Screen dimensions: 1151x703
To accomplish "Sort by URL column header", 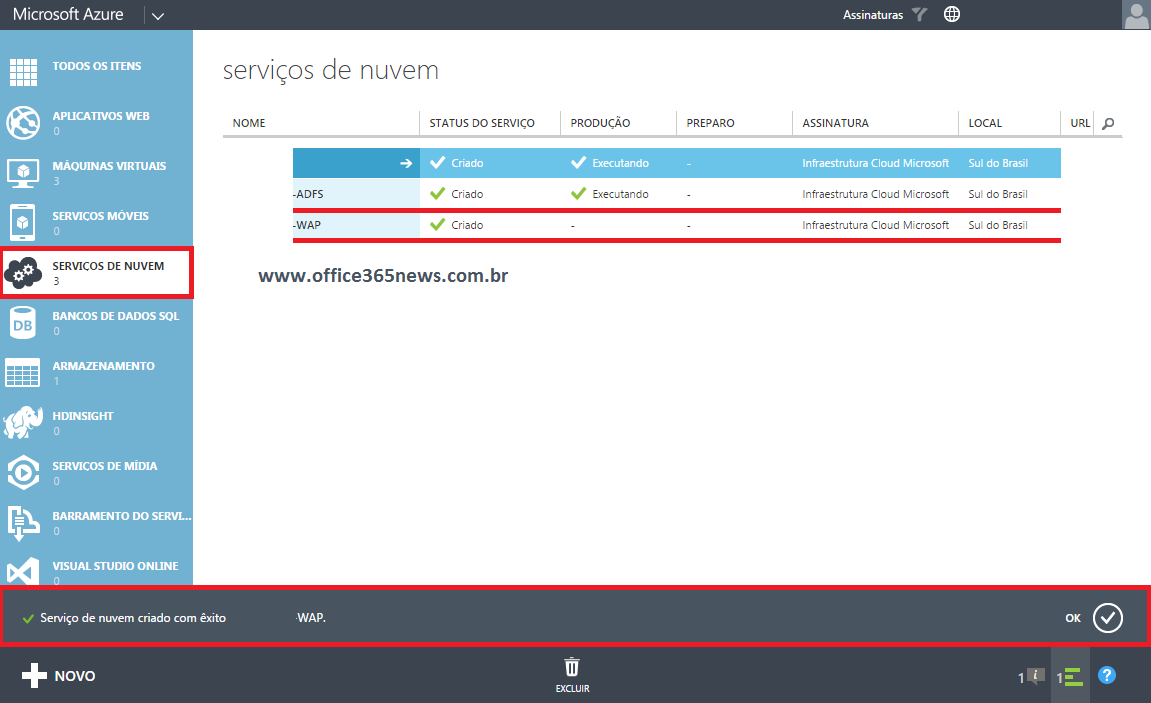I will [x=1080, y=123].
